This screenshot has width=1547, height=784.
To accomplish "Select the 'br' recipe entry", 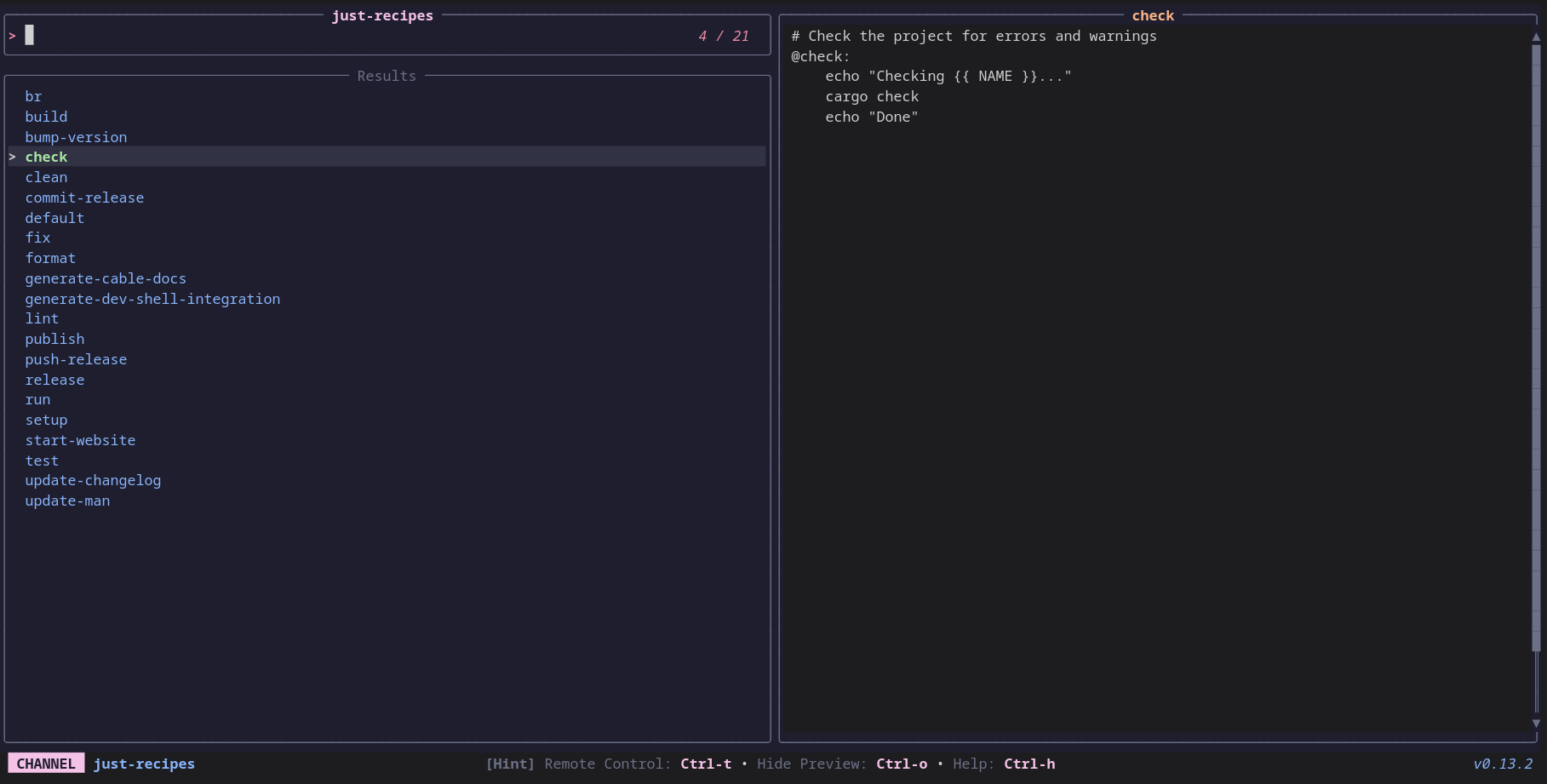I will coord(33,96).
